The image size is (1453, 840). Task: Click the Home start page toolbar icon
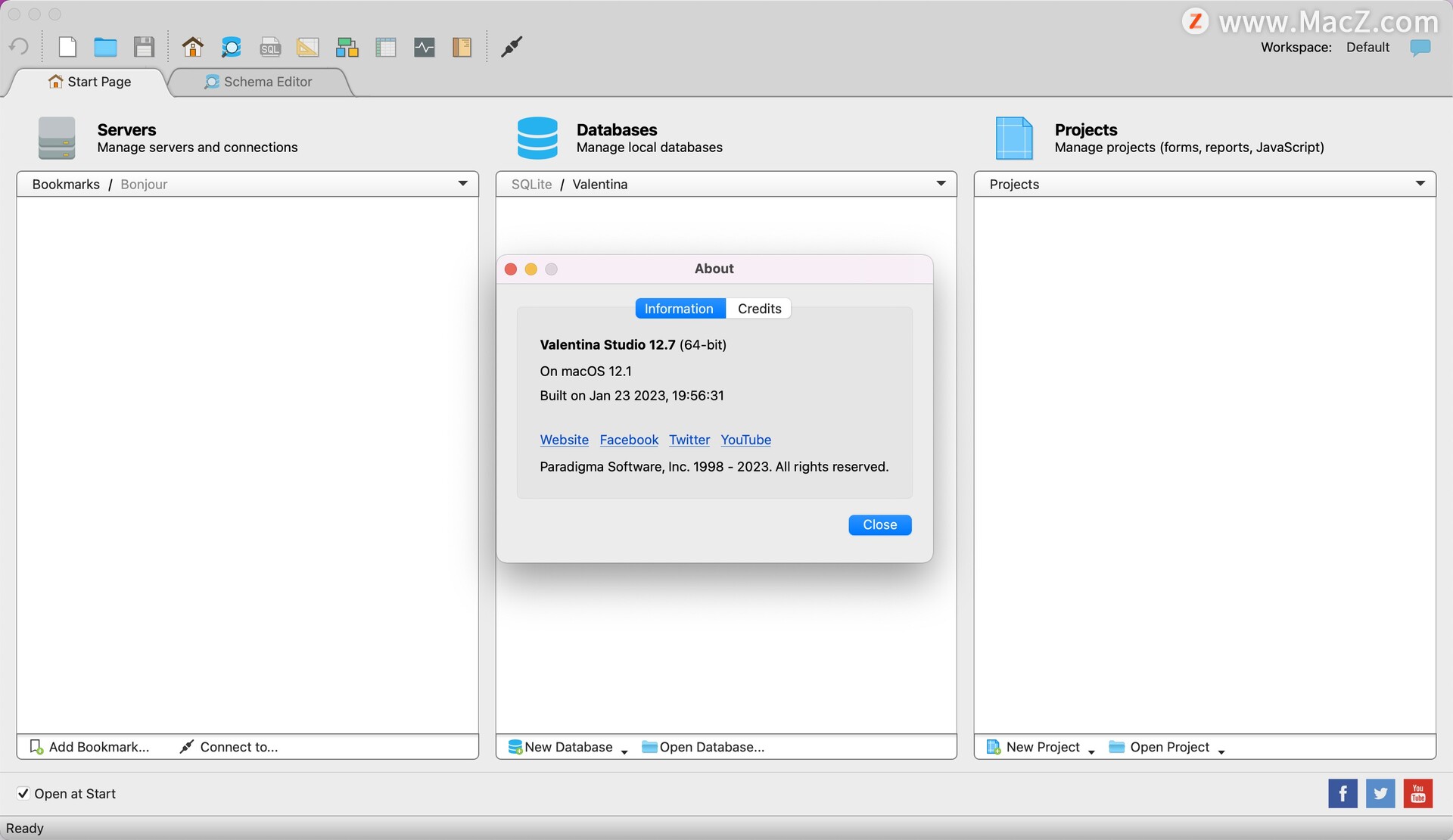192,47
